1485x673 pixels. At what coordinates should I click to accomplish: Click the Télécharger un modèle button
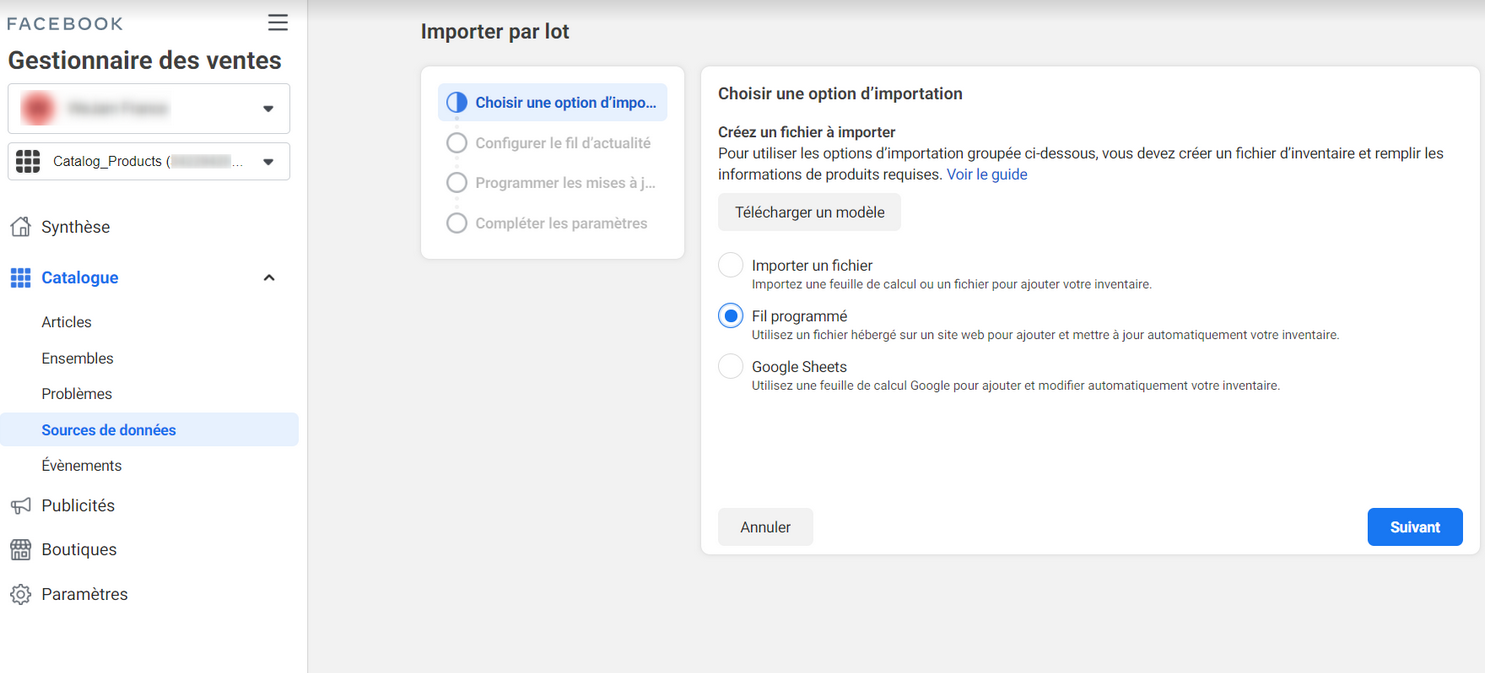(x=809, y=212)
